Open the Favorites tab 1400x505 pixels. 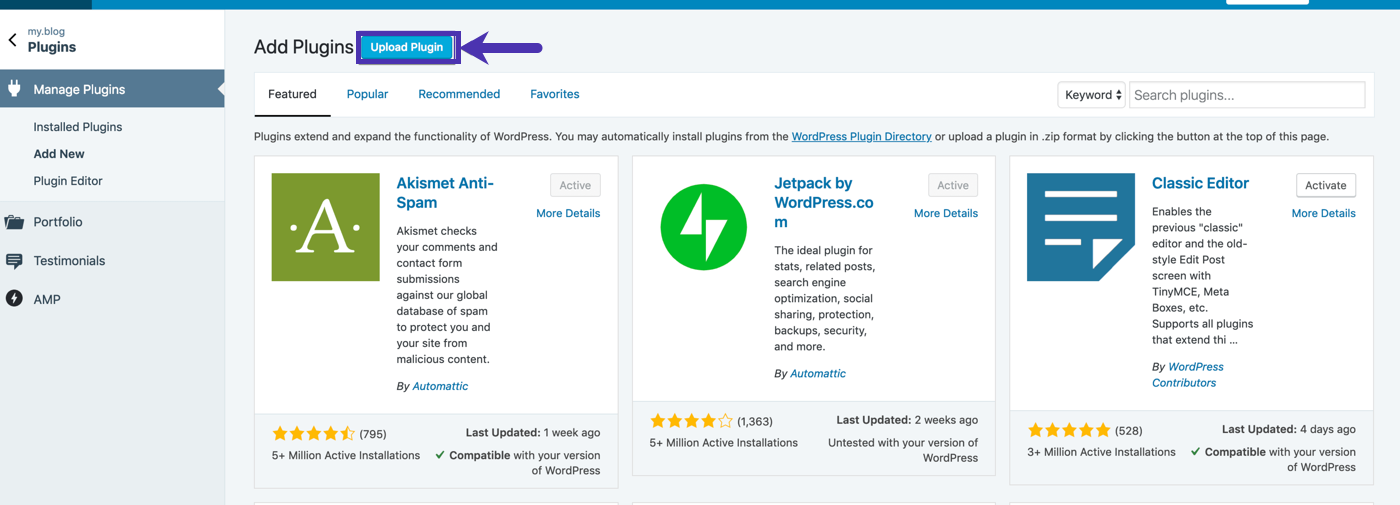point(555,94)
